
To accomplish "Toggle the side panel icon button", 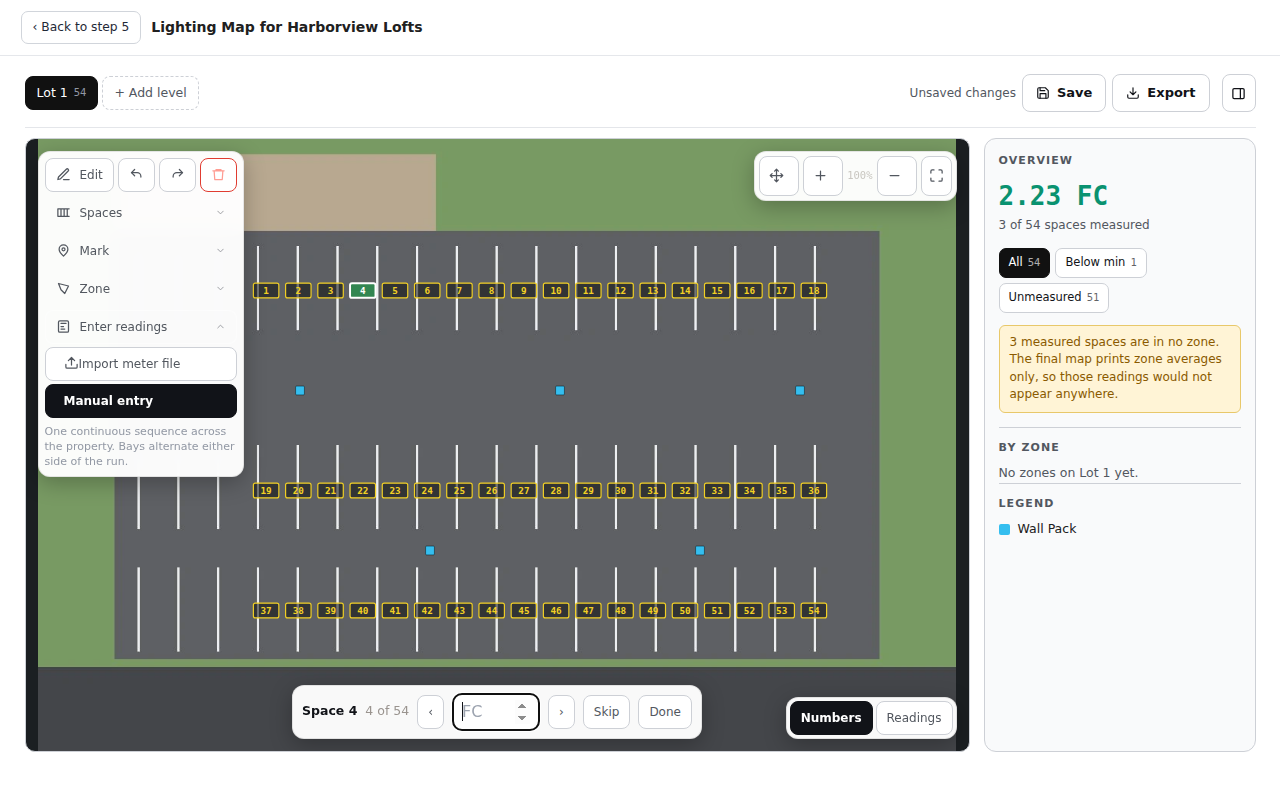I will 1238,93.
